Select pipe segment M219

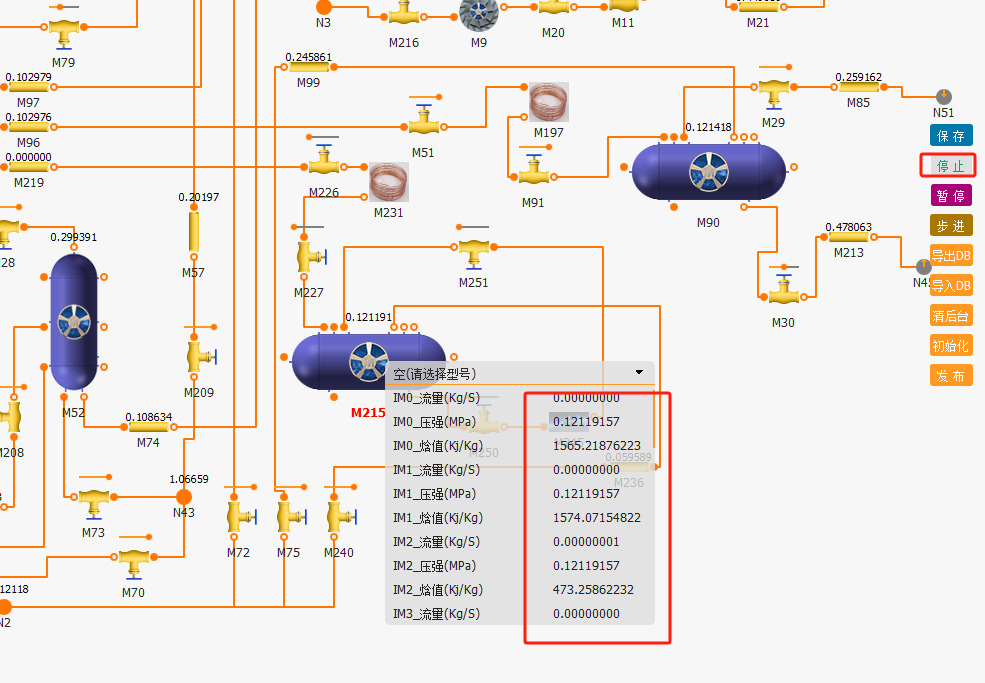point(28,167)
